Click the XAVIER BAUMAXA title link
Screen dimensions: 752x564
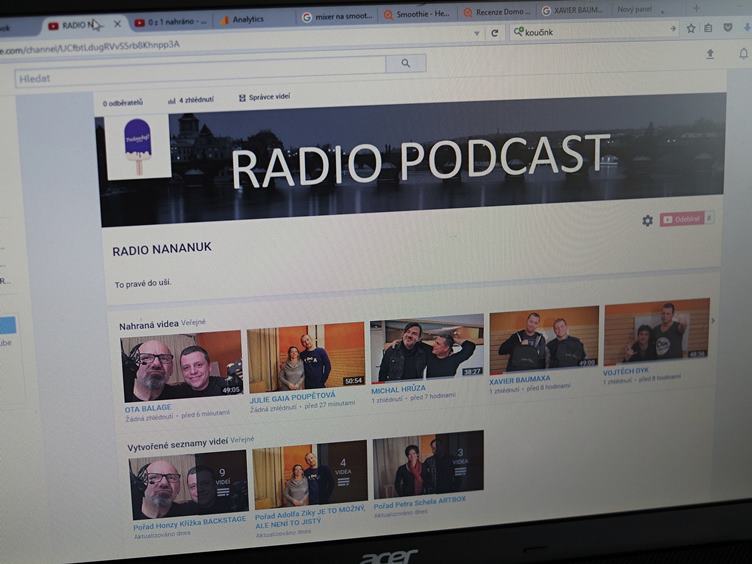click(x=519, y=380)
